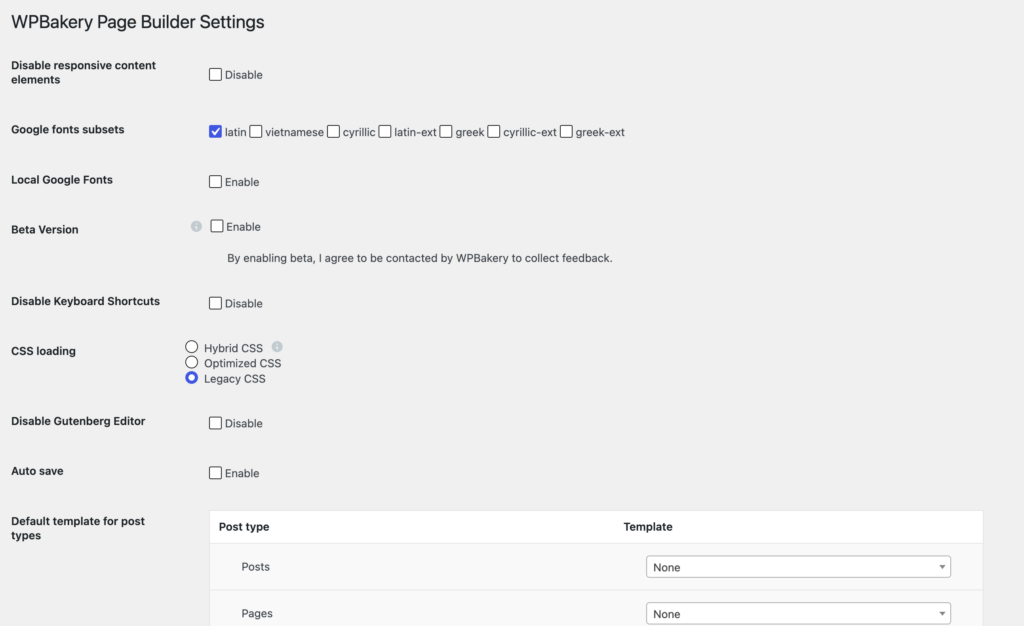Enable the Auto save checkbox

215,473
